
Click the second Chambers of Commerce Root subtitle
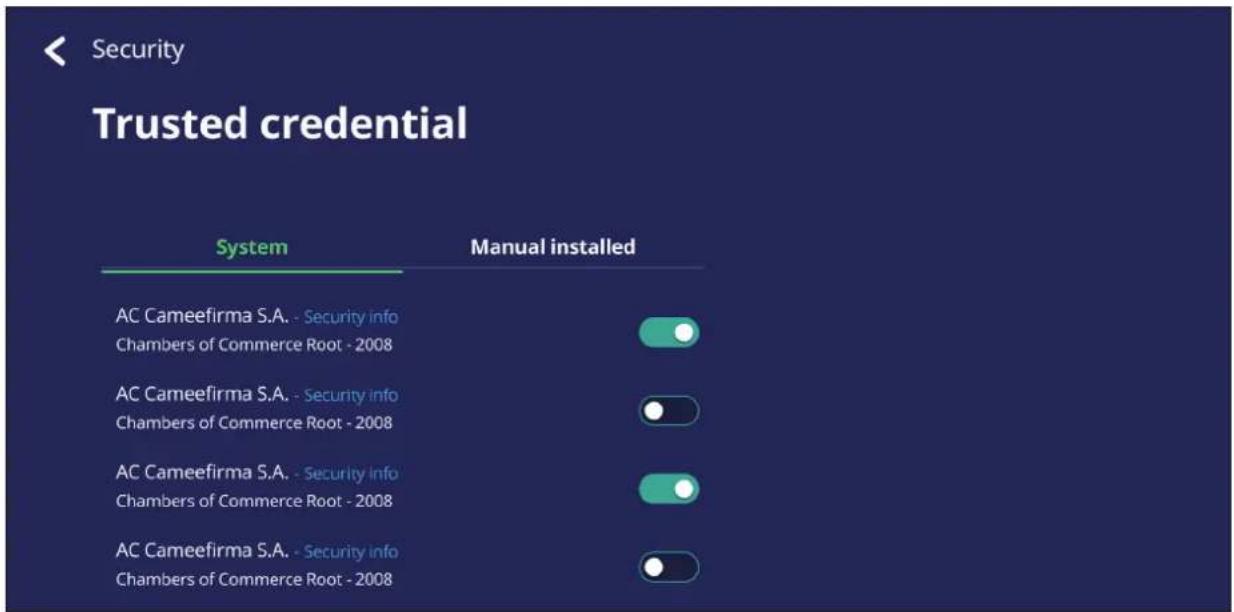coord(254,423)
